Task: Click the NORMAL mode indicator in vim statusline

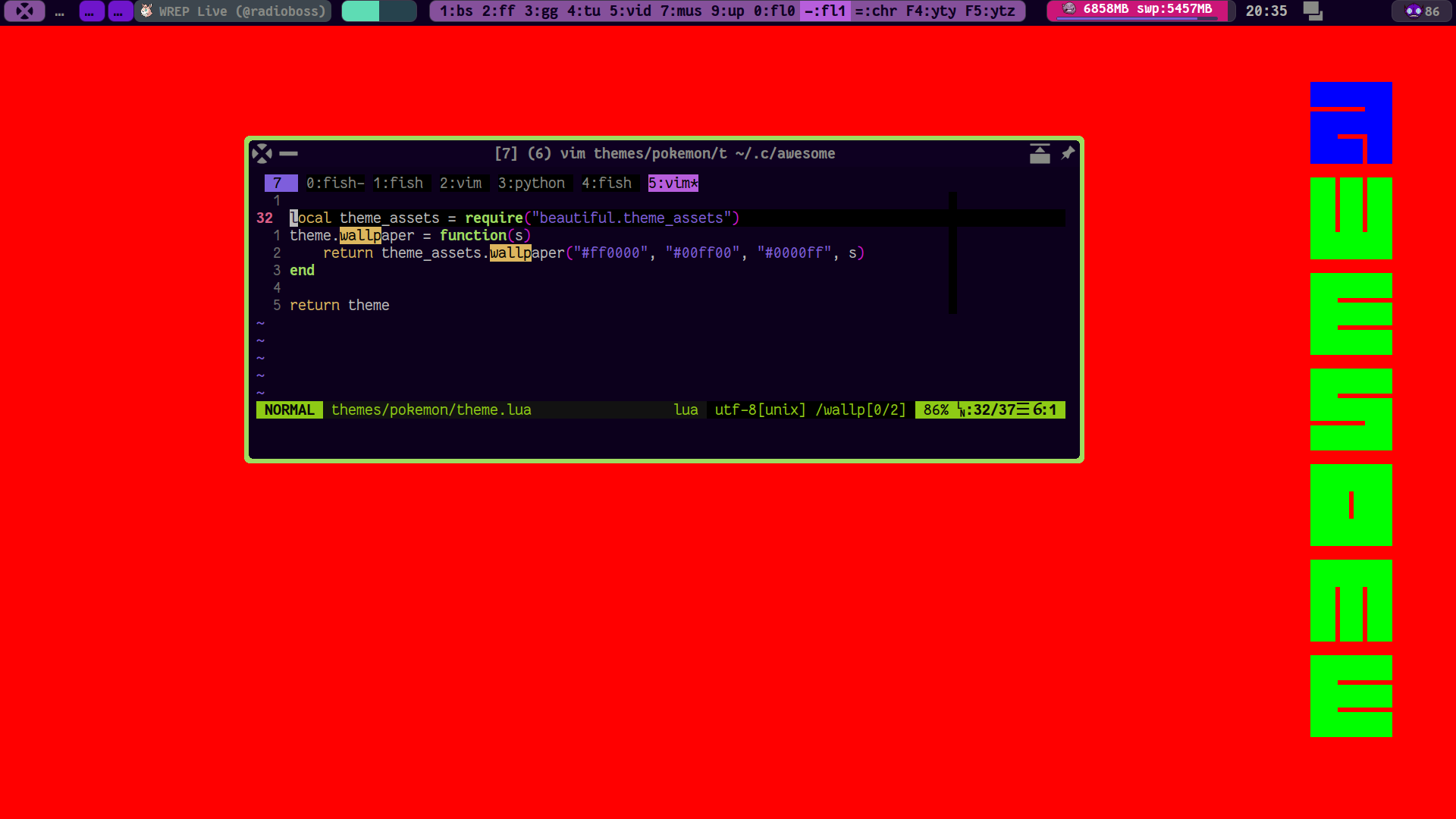Action: click(x=289, y=410)
